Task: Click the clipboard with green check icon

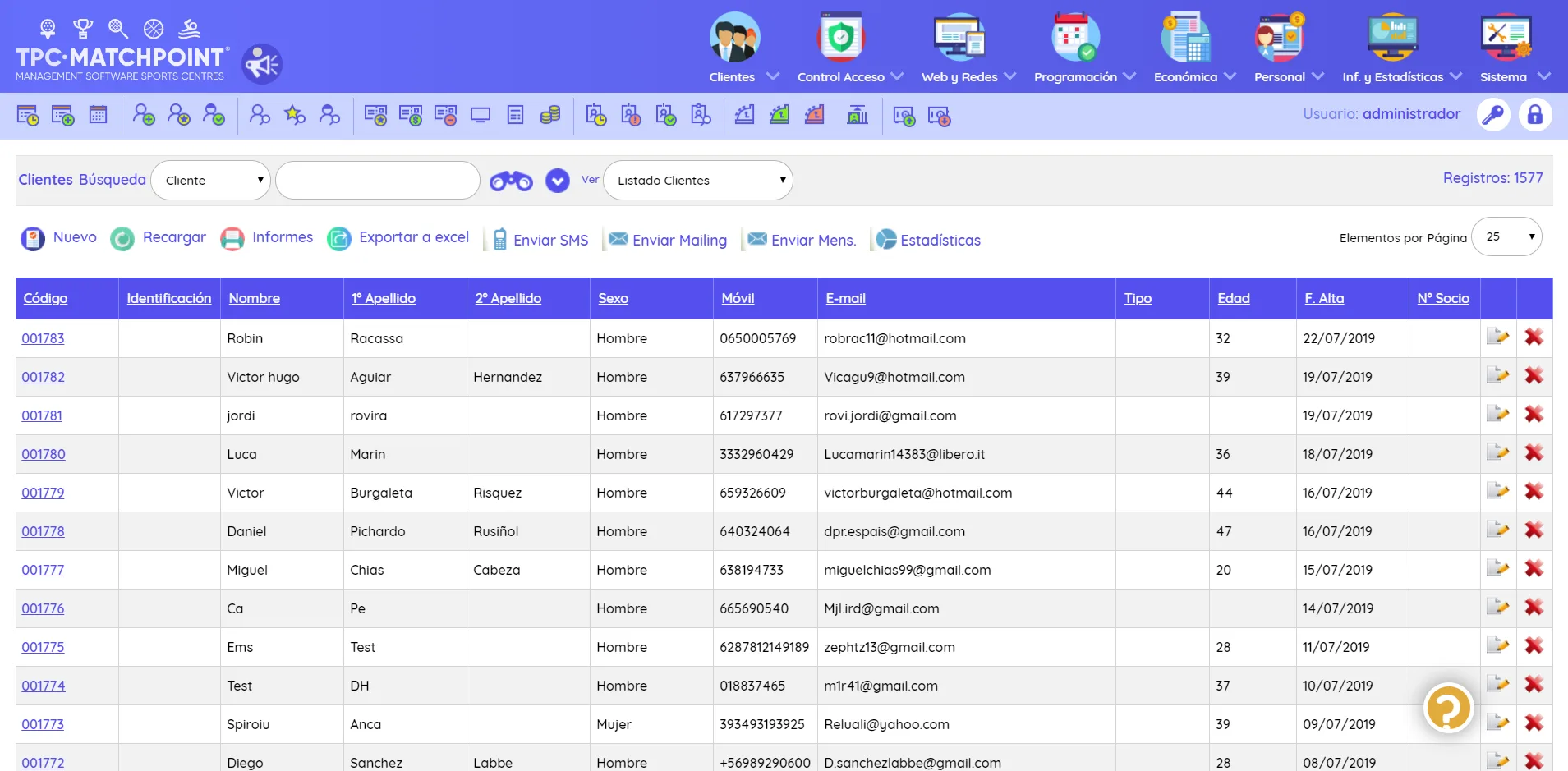Action: point(666,115)
